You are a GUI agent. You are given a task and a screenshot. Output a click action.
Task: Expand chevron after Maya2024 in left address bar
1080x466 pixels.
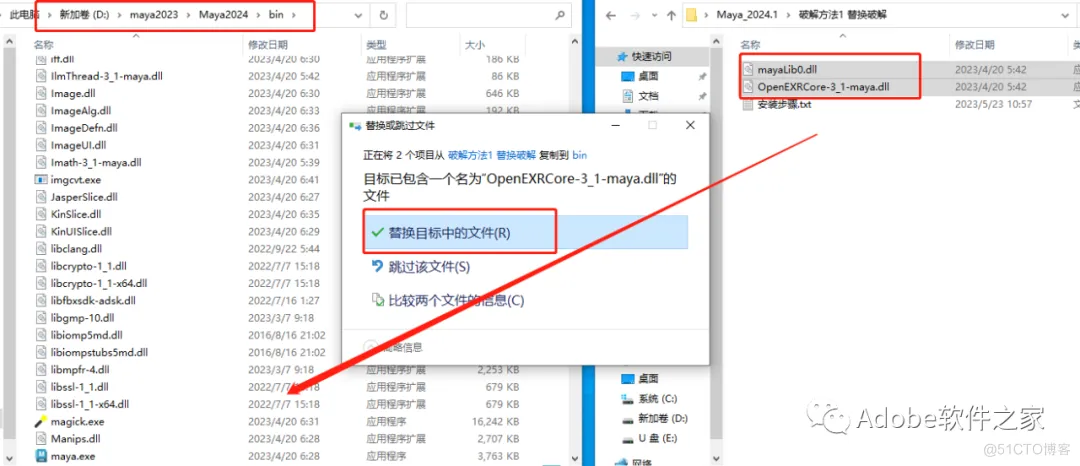(260, 14)
